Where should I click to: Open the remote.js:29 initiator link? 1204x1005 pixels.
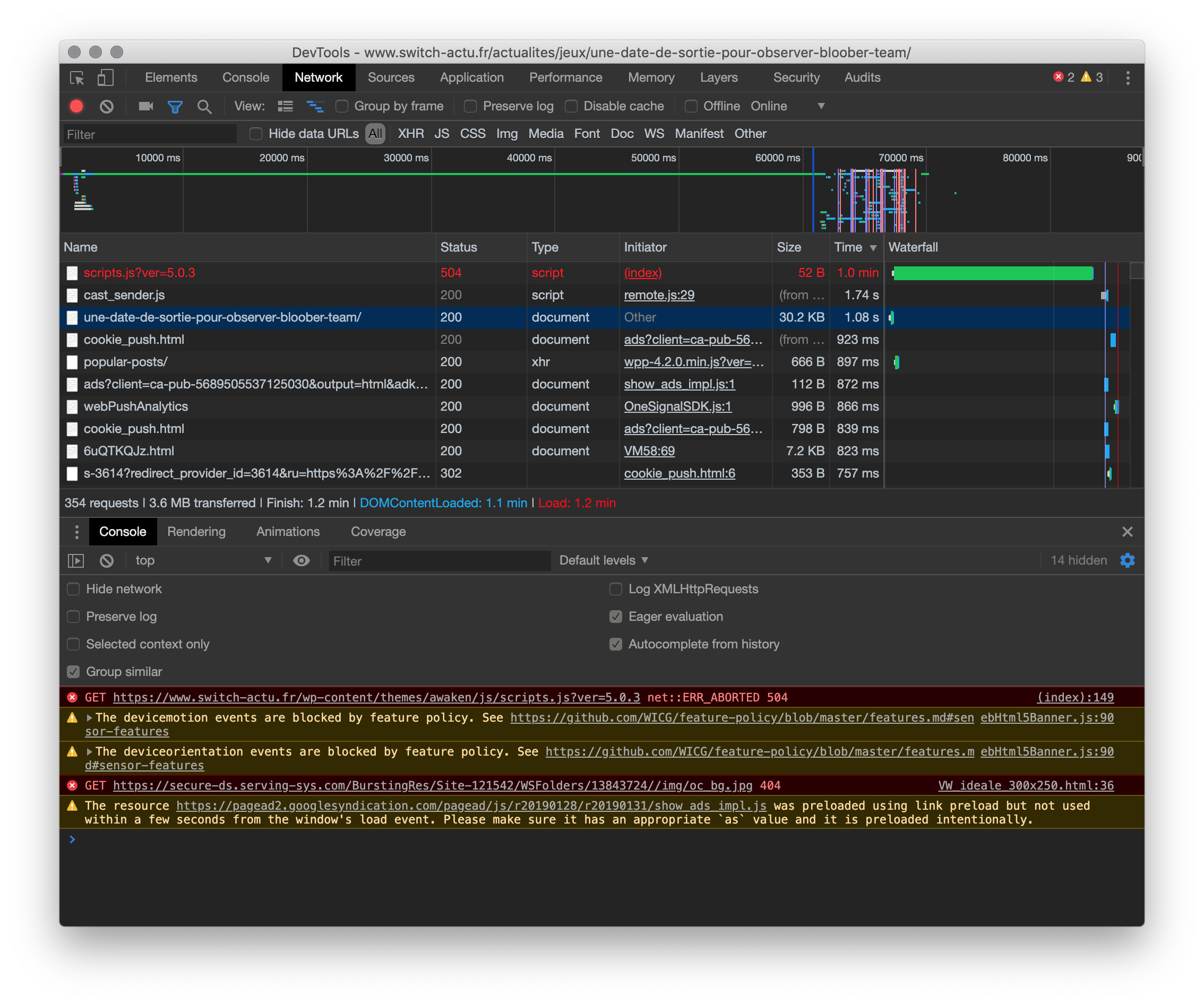[x=659, y=295]
